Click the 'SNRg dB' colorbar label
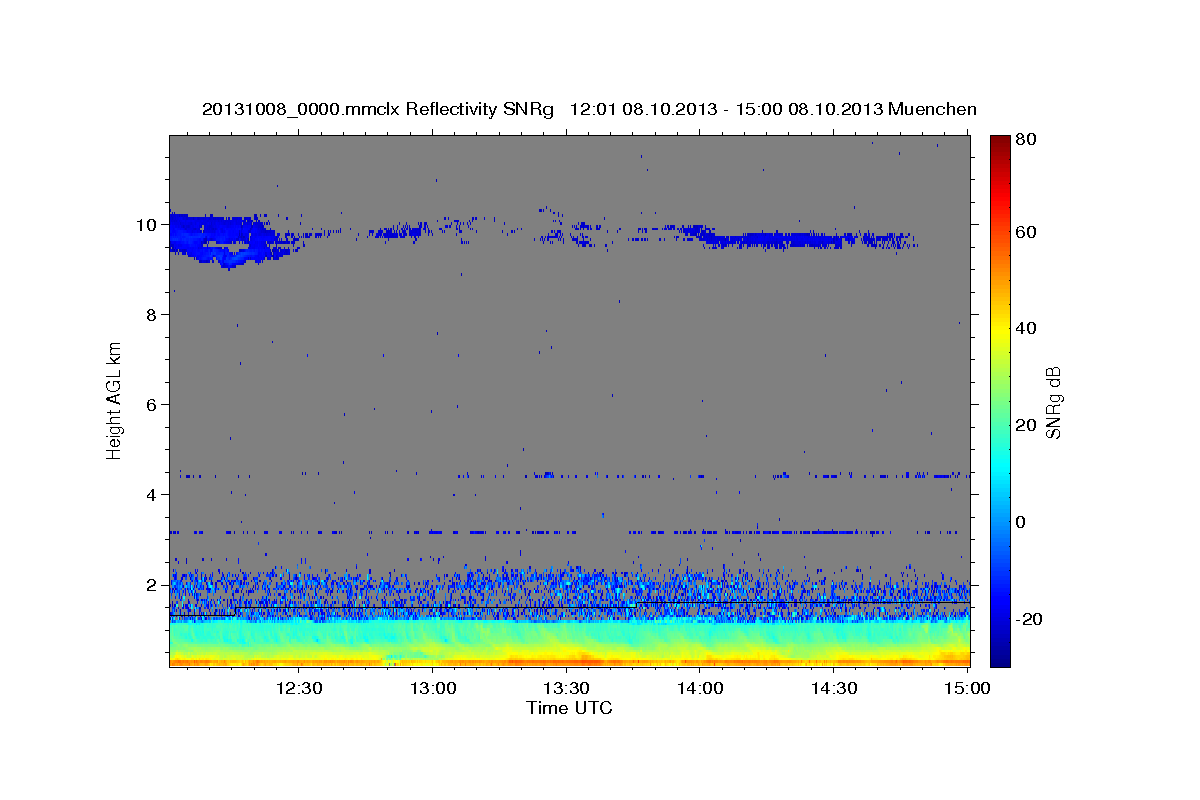The height and width of the screenshot is (800, 1200). pyautogui.click(x=1053, y=402)
